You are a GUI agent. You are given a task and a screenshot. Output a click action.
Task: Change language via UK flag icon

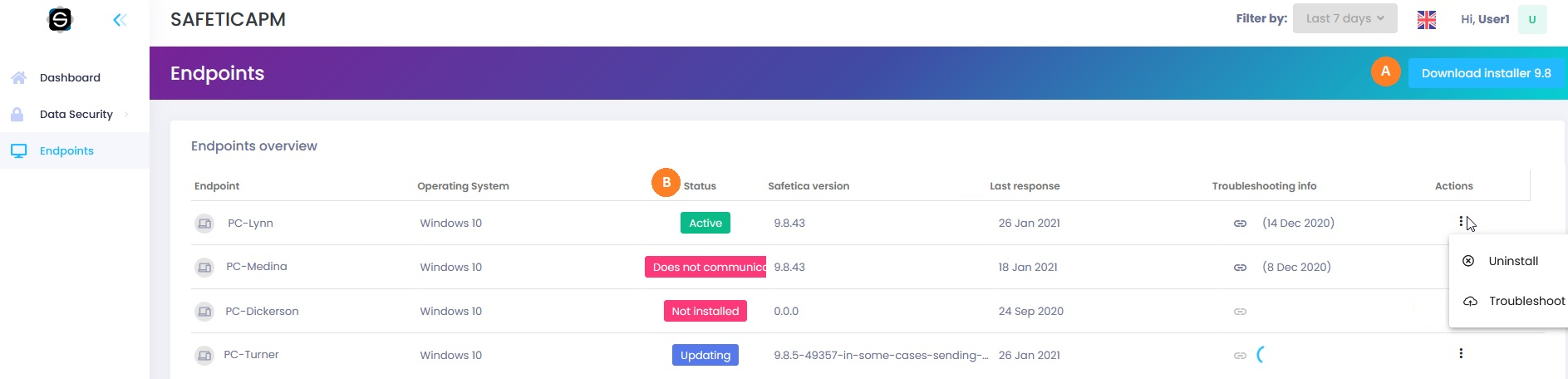click(1427, 19)
